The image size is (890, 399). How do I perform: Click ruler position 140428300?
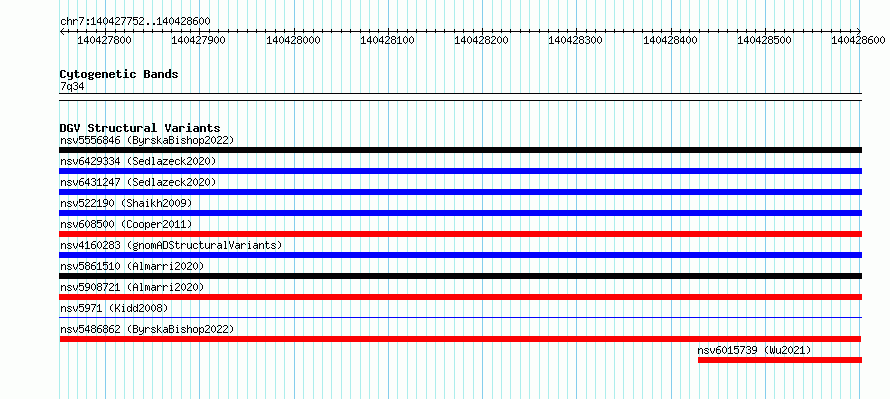[576, 40]
